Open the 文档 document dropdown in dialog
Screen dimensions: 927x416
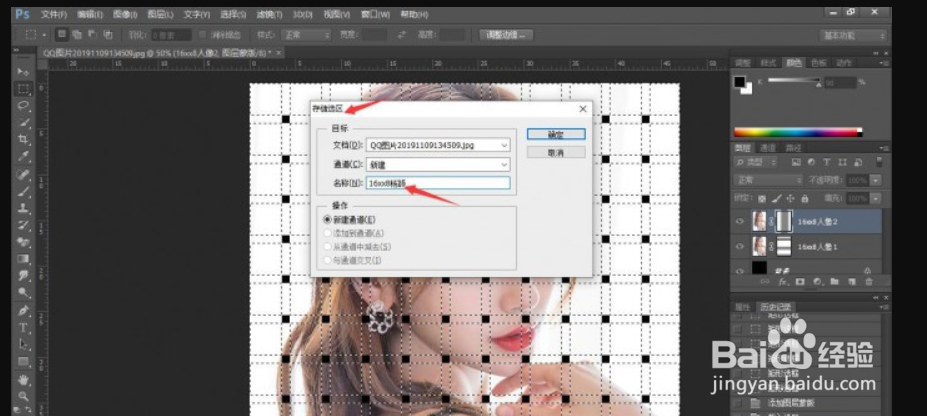(438, 145)
